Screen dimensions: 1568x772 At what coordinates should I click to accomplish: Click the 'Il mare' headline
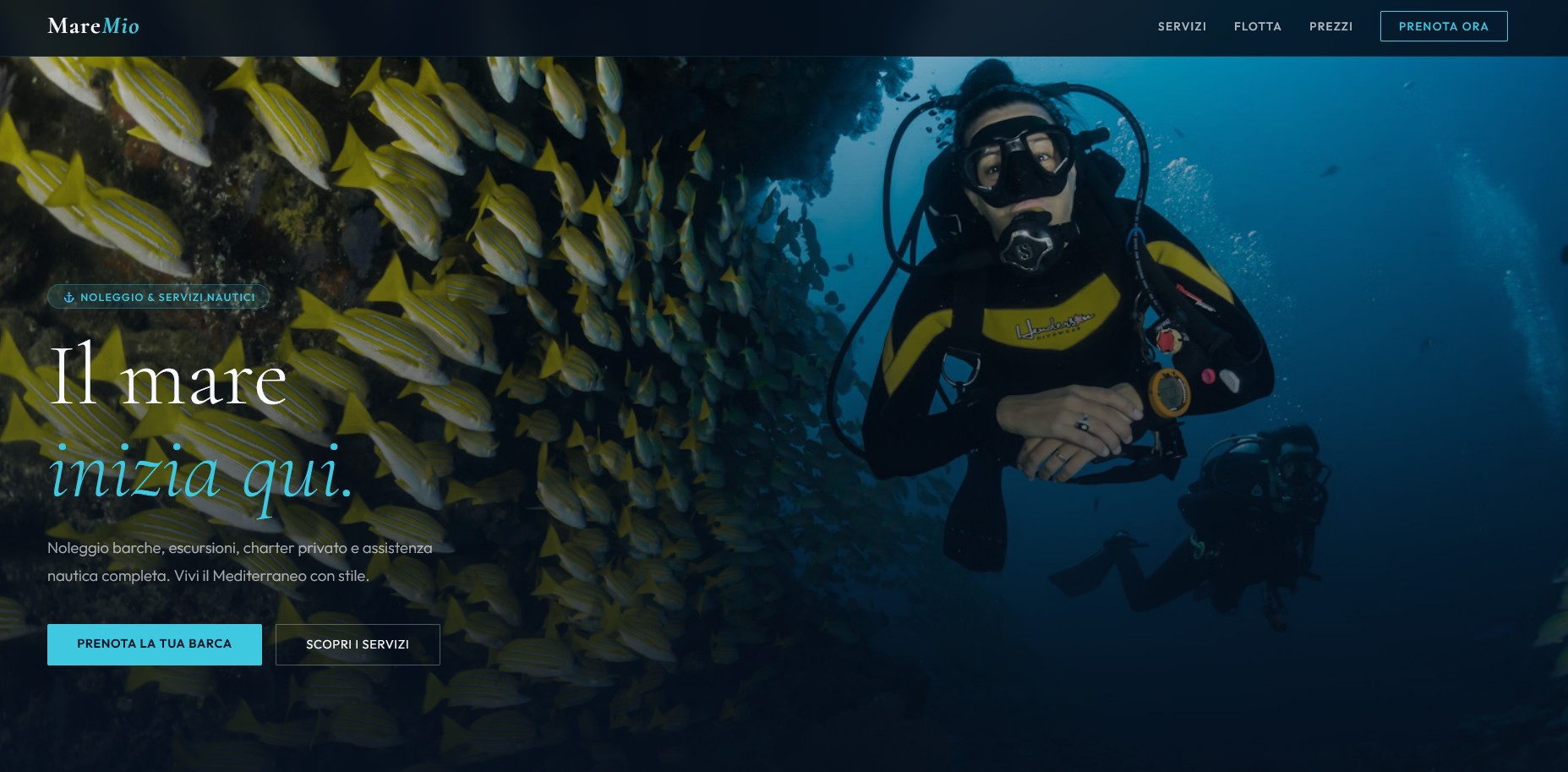(x=167, y=378)
